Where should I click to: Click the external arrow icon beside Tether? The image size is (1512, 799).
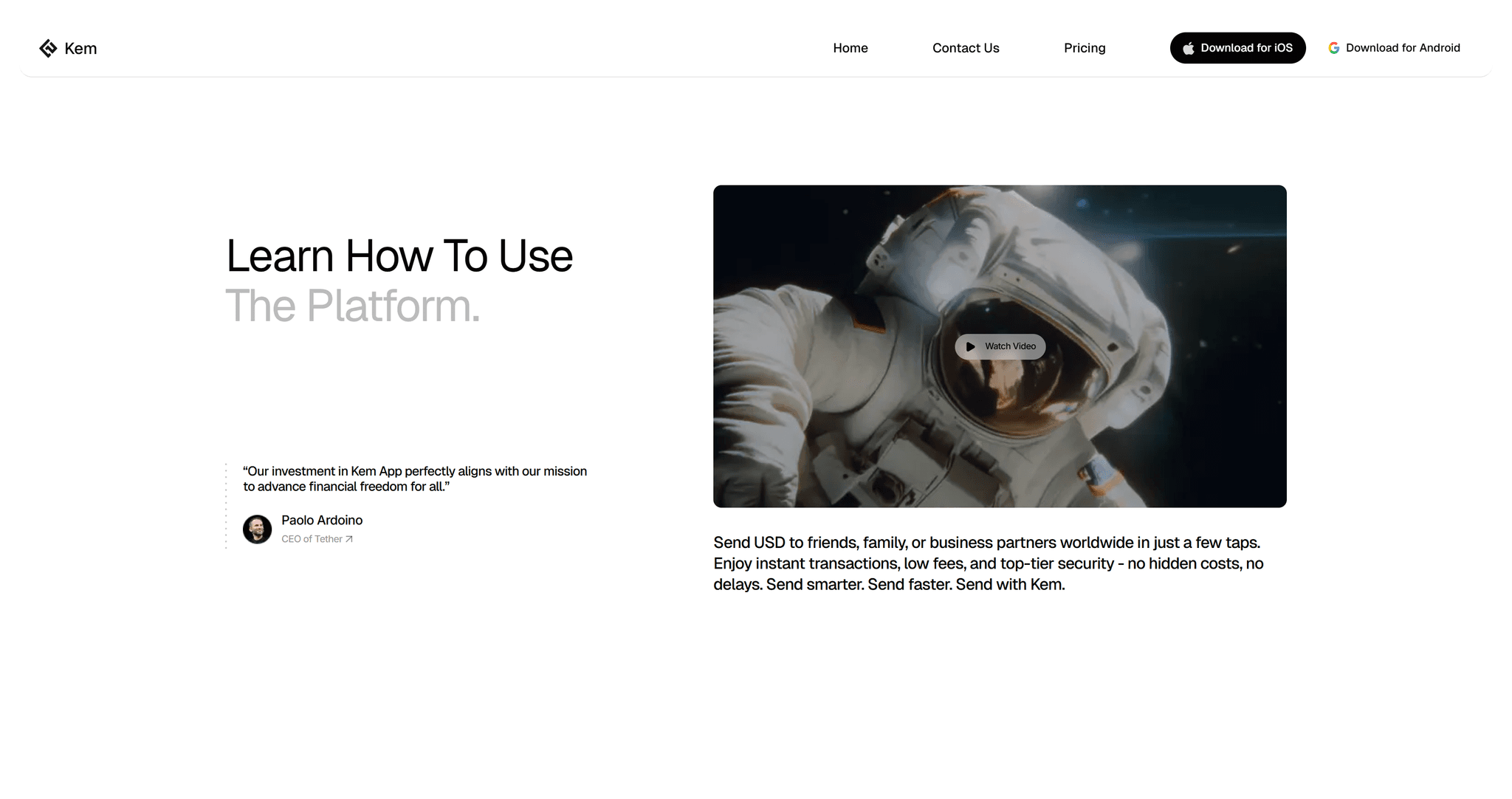coord(349,539)
